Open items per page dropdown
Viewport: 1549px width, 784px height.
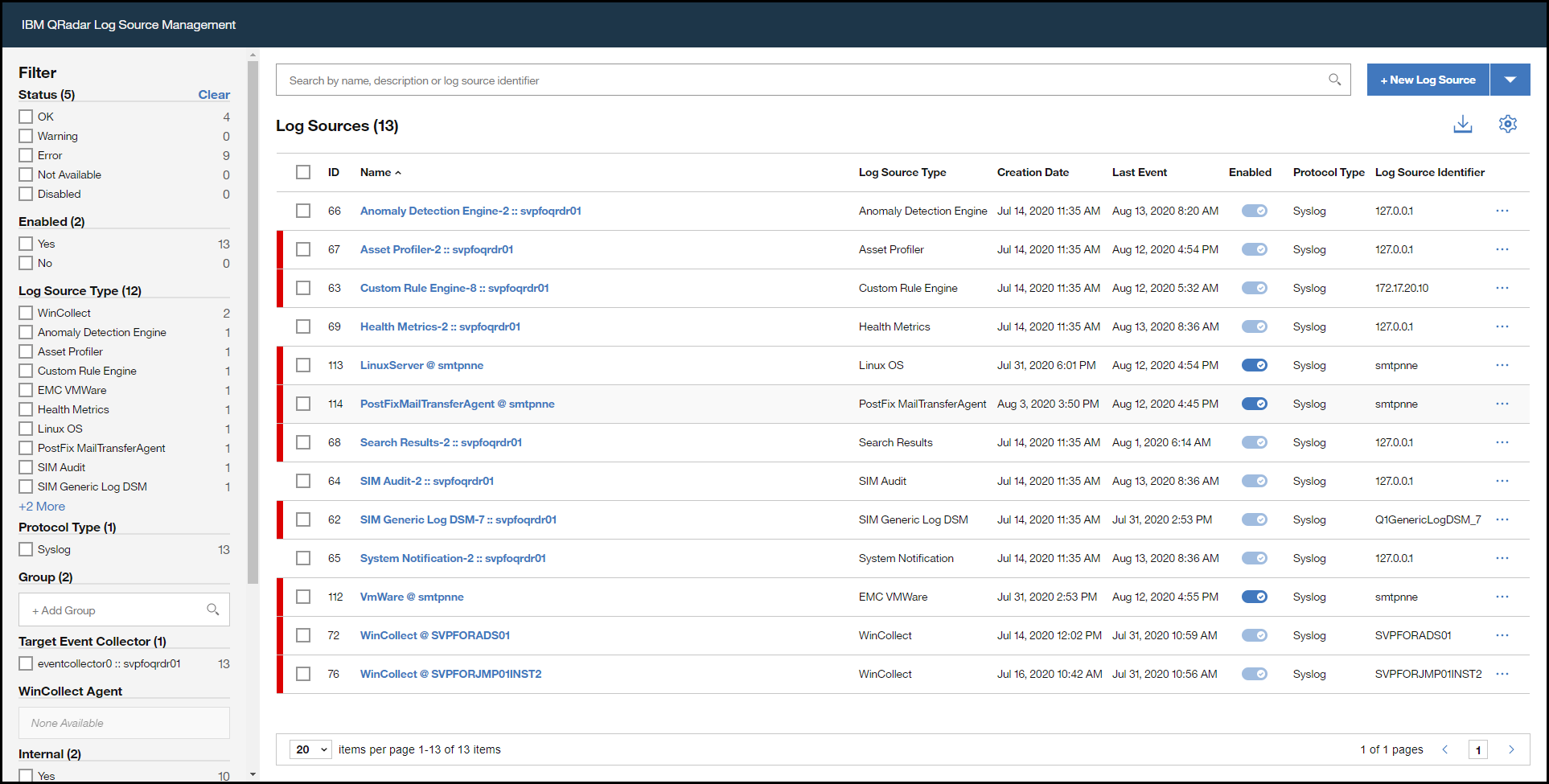click(310, 749)
